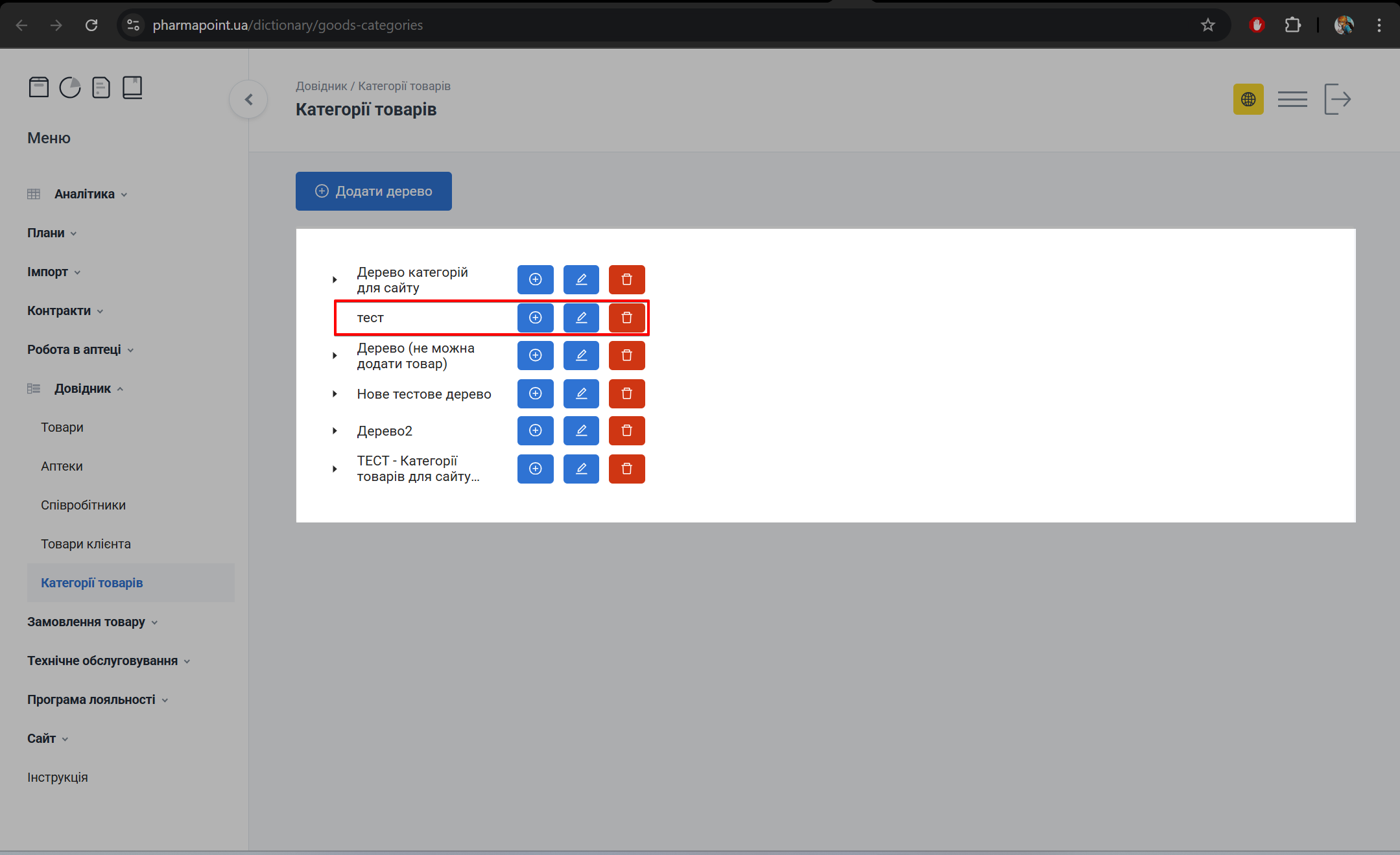Click the logout arrow icon
The width and height of the screenshot is (1400, 855).
pos(1337,99)
